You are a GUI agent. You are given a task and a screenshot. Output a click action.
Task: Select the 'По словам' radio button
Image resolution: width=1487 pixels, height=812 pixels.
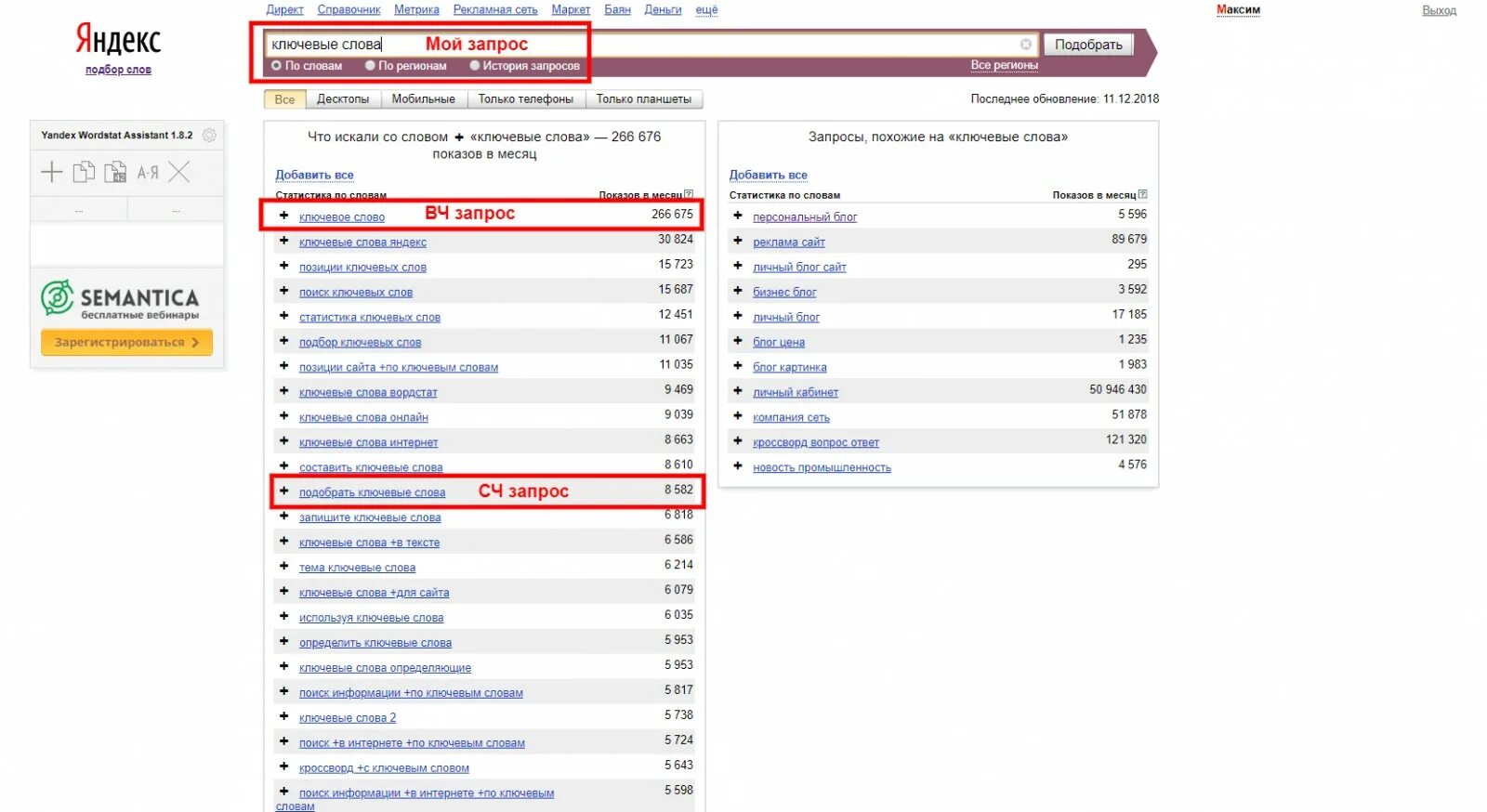click(276, 66)
